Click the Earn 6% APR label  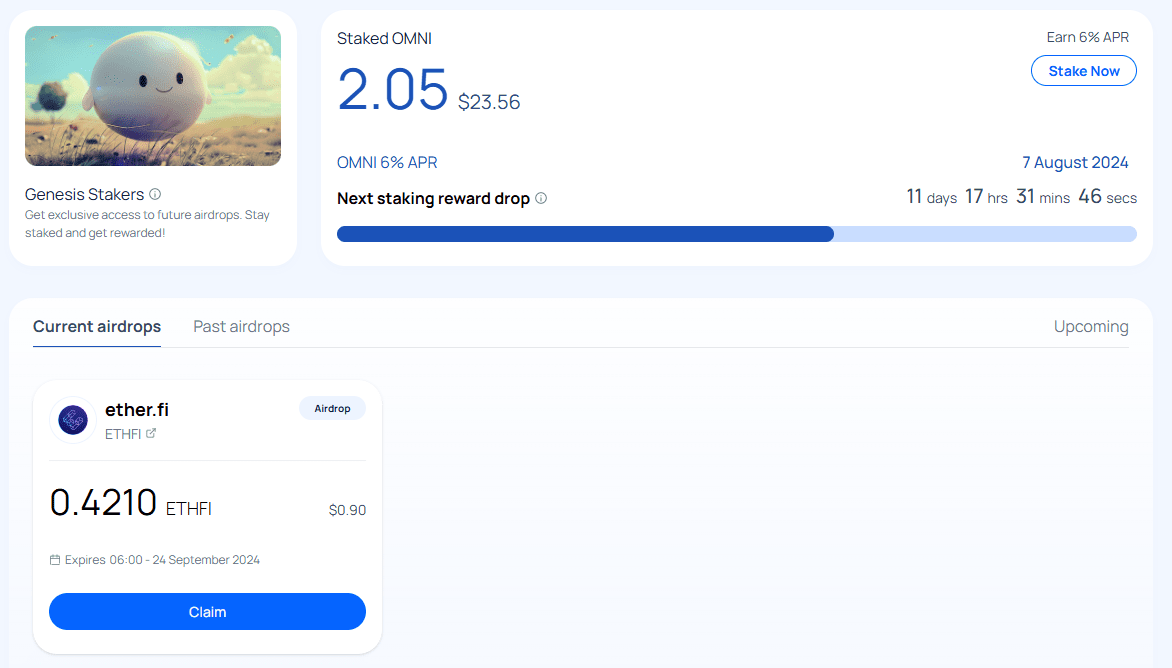[x=1087, y=38]
